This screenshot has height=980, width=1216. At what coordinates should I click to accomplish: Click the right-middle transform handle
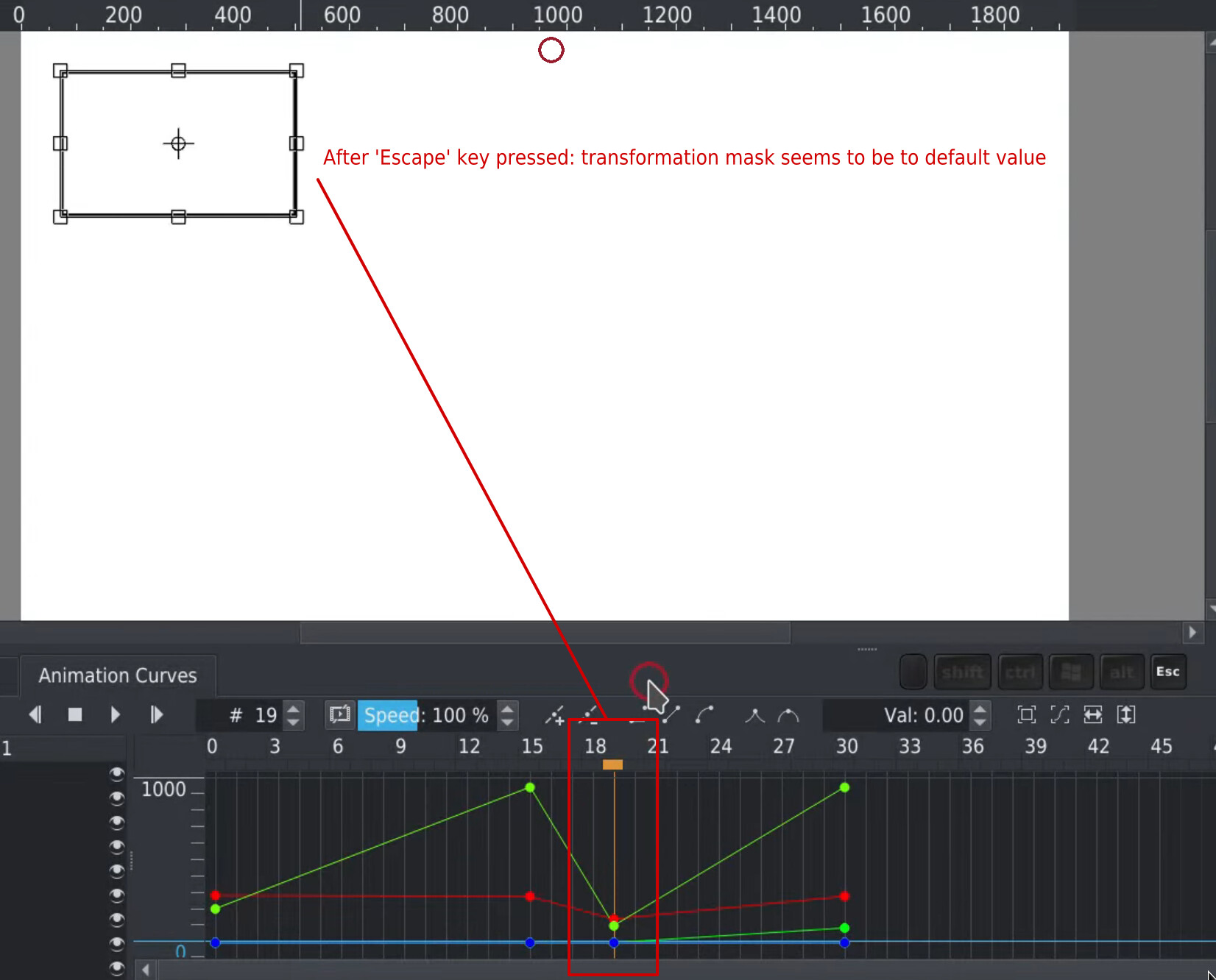pyautogui.click(x=296, y=143)
